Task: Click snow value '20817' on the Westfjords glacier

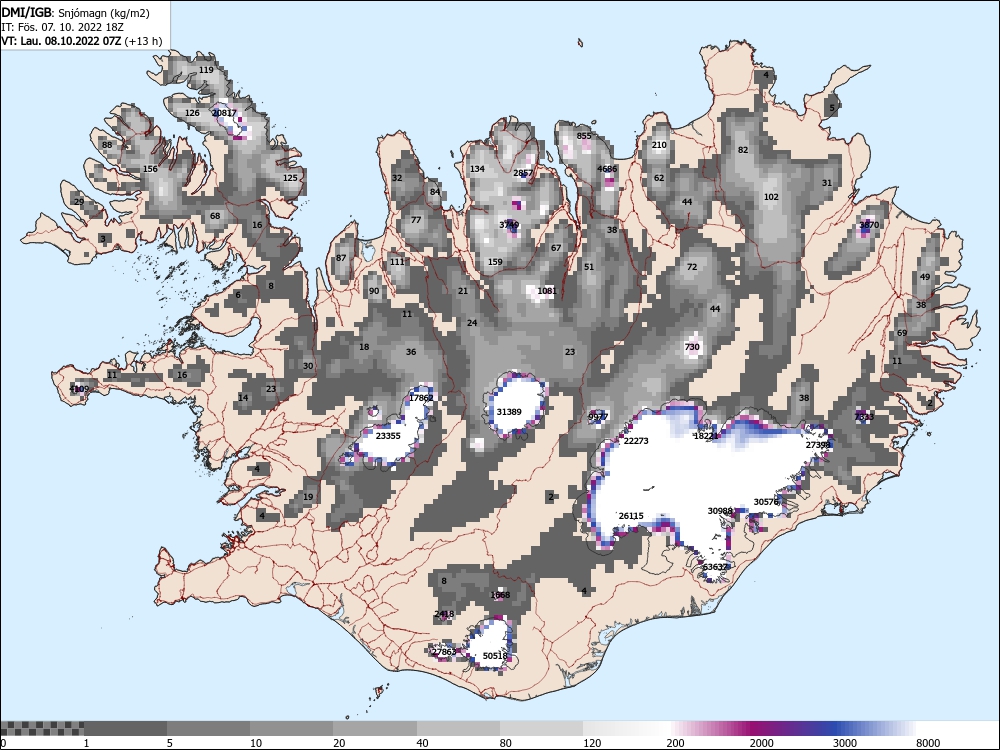Action: (224, 113)
